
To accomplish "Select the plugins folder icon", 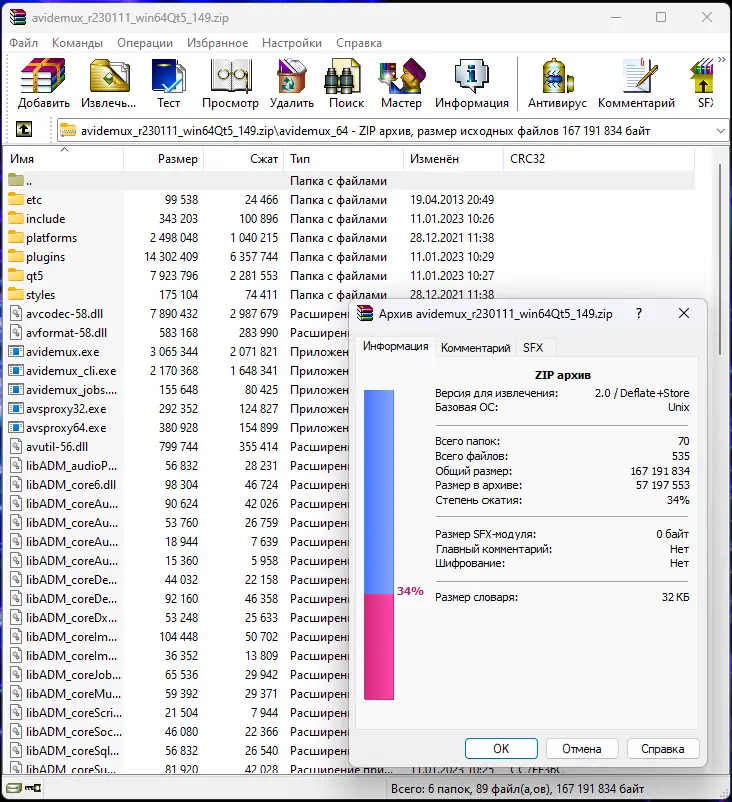I will coord(16,256).
